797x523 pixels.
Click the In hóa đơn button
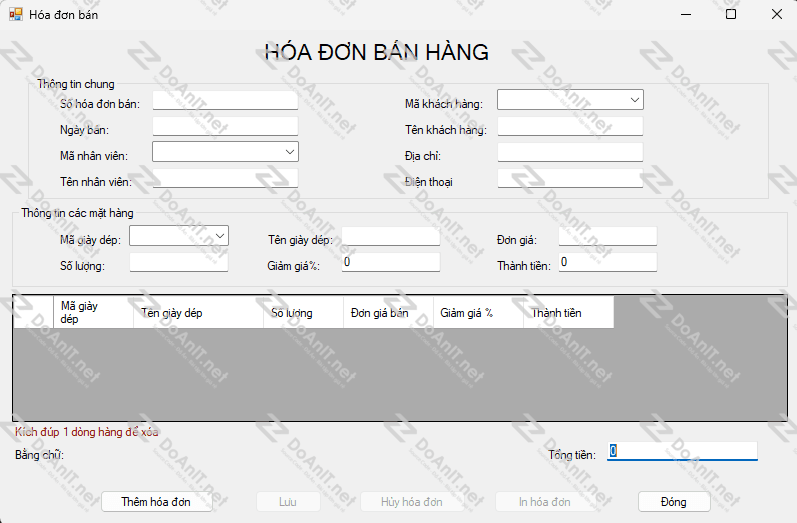click(x=545, y=502)
